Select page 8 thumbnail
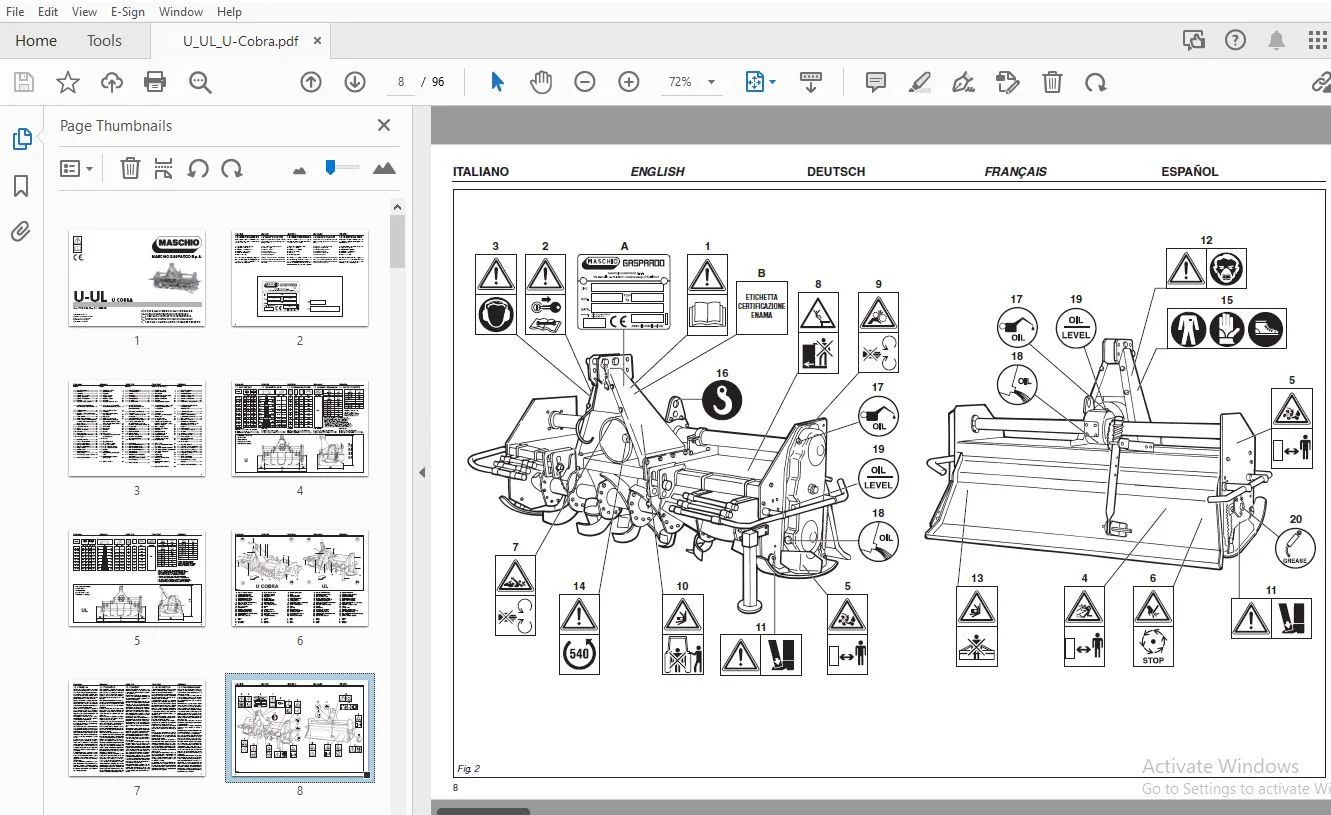The image size is (1331, 815). (x=300, y=729)
